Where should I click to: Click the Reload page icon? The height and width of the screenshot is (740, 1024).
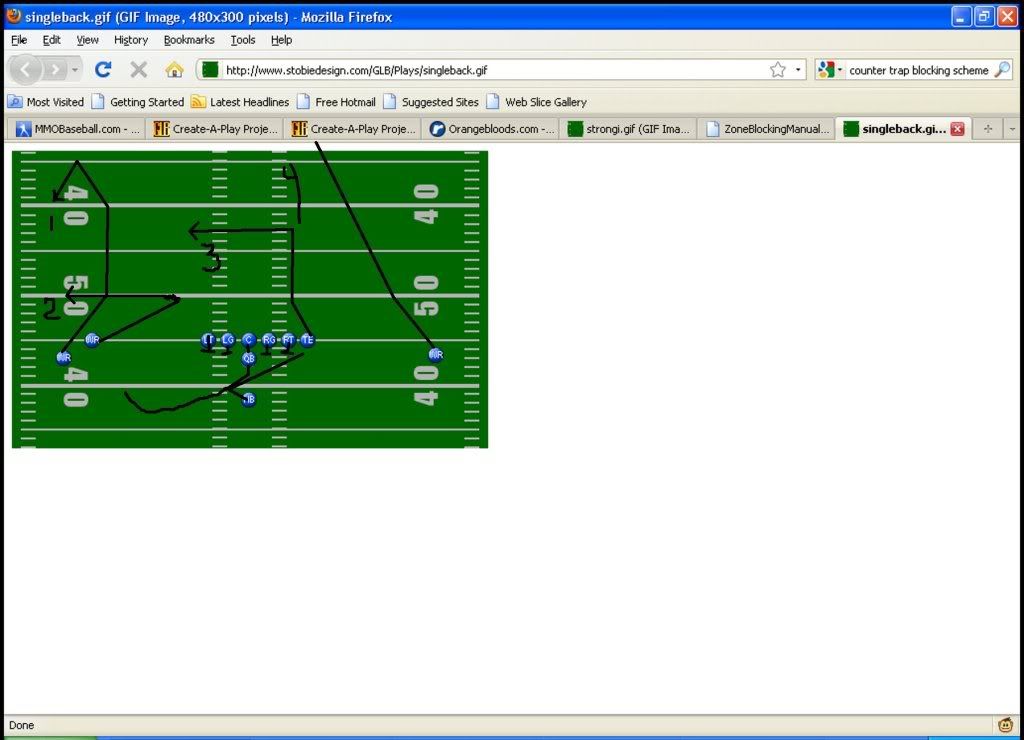pos(102,70)
